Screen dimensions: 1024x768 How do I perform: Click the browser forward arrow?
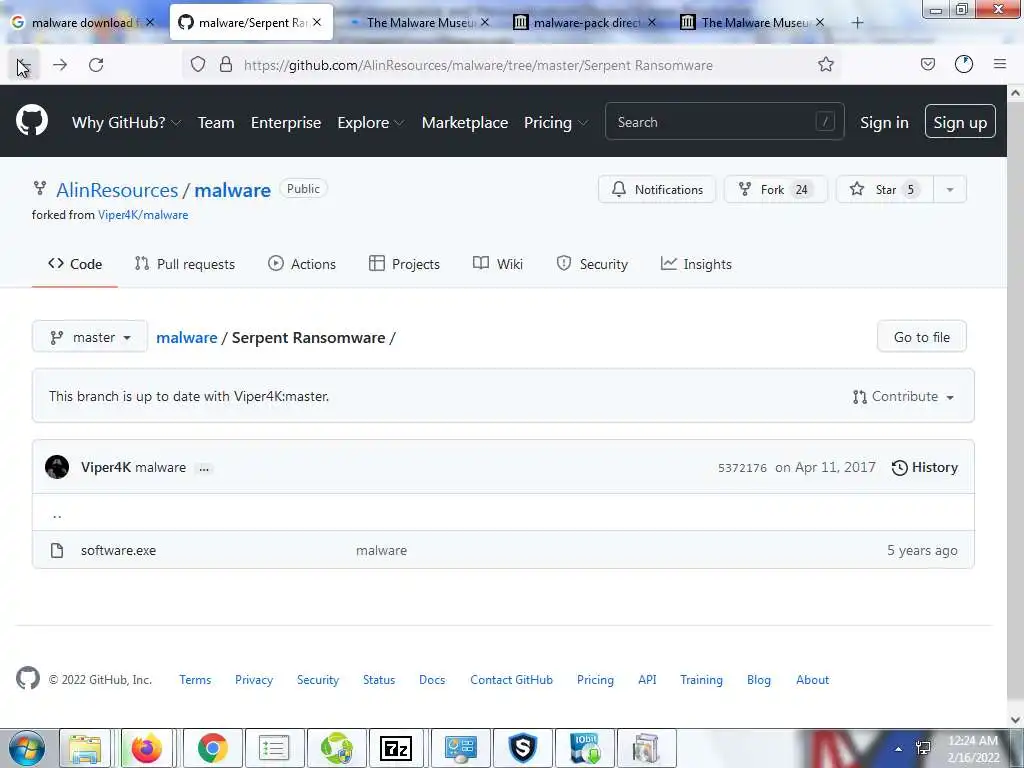pyautogui.click(x=60, y=65)
